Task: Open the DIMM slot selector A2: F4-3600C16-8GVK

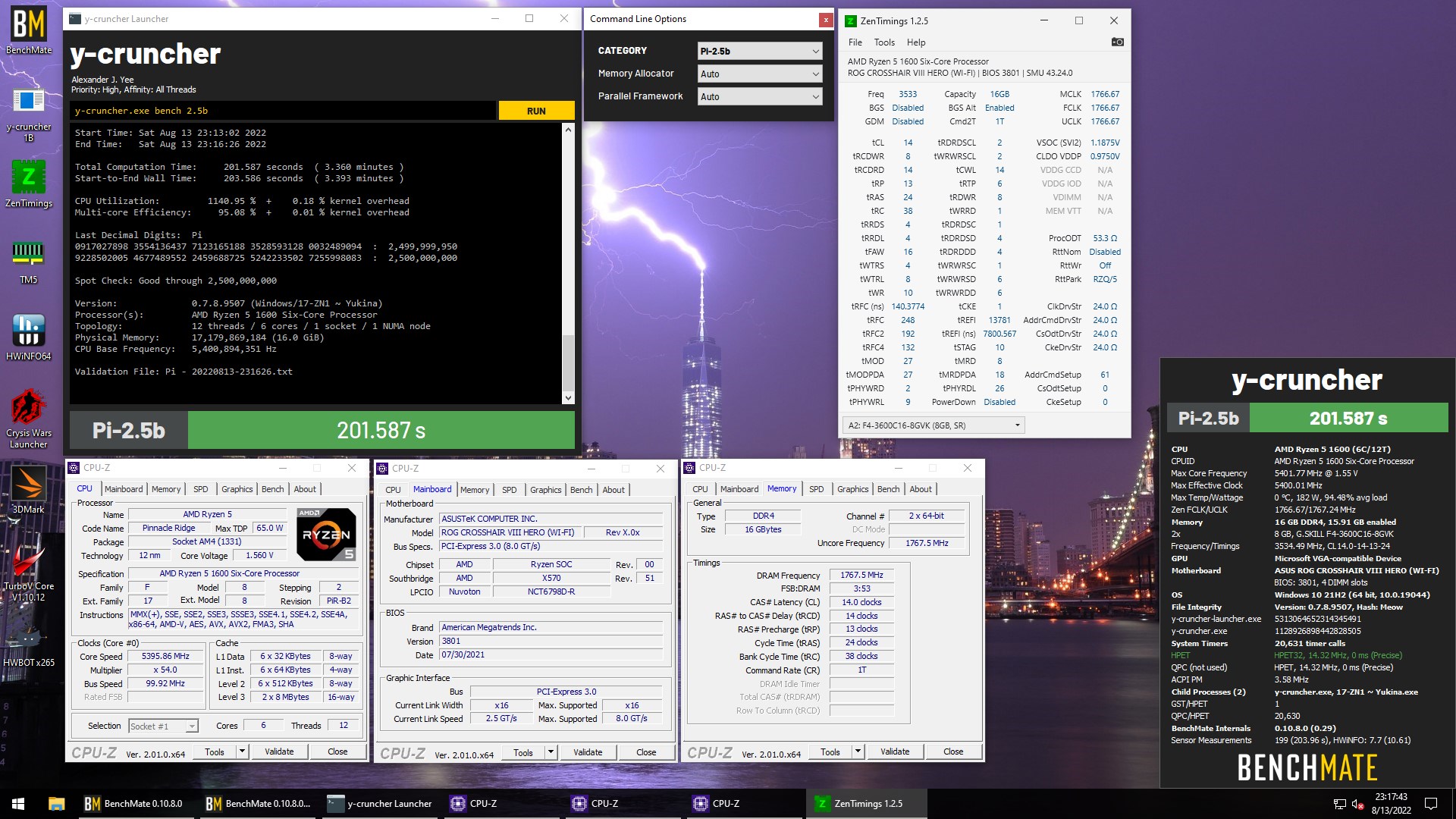Action: [x=934, y=425]
